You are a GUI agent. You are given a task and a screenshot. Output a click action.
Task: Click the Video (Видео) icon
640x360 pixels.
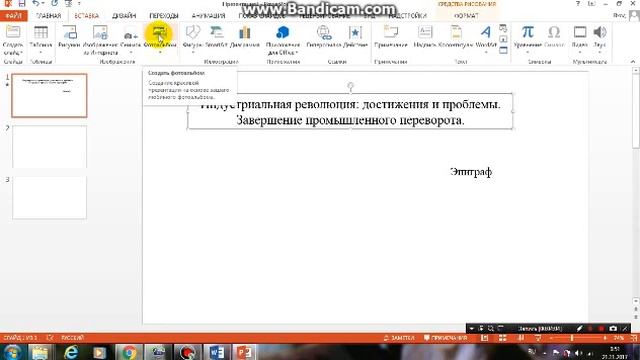580,32
